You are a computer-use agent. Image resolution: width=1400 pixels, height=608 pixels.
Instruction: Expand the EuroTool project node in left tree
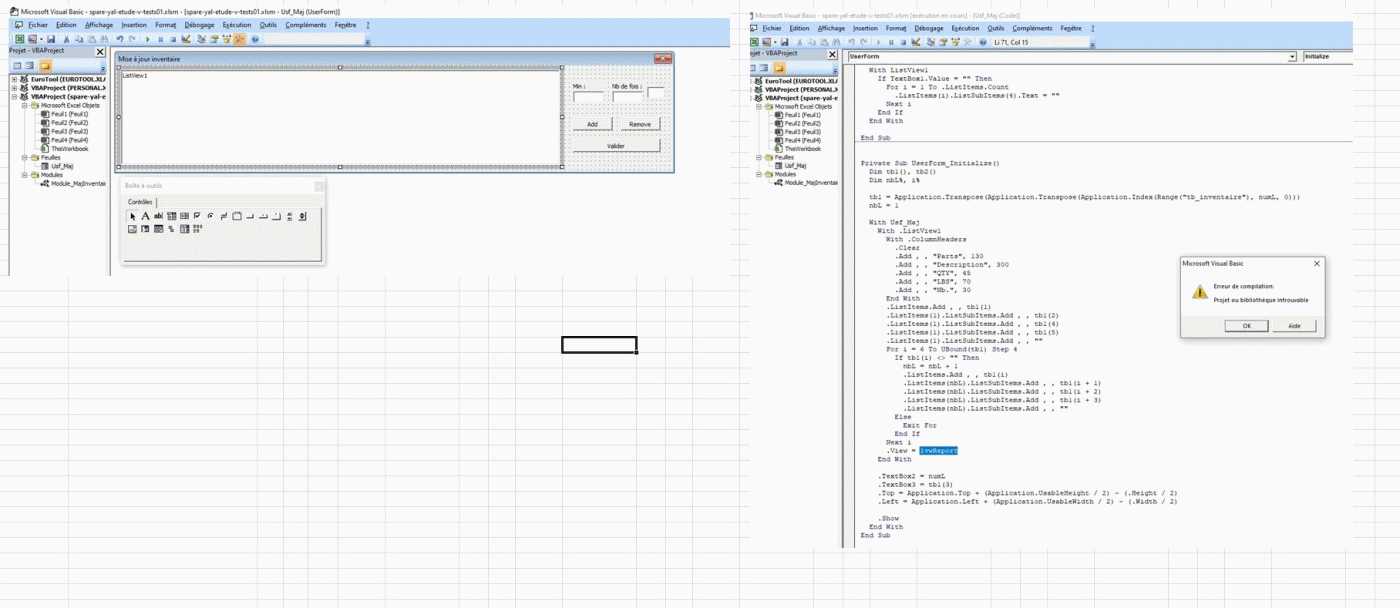pos(14,79)
